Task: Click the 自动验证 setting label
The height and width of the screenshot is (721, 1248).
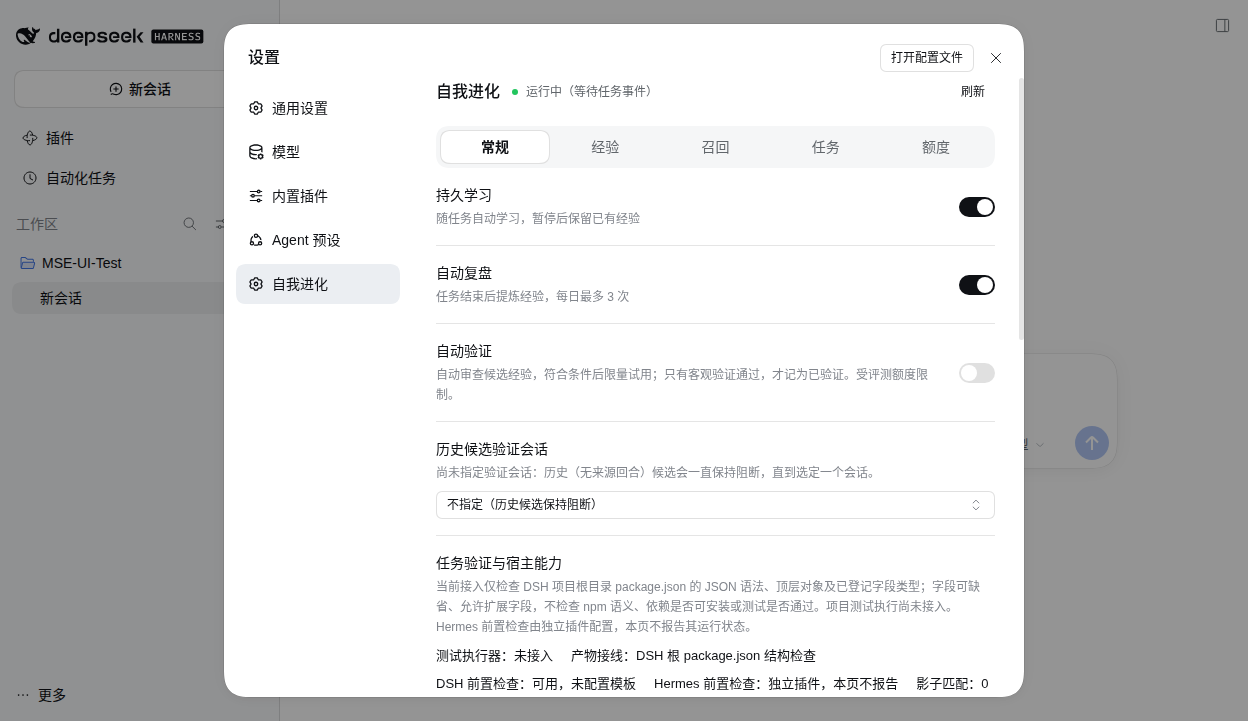Action: coord(464,351)
